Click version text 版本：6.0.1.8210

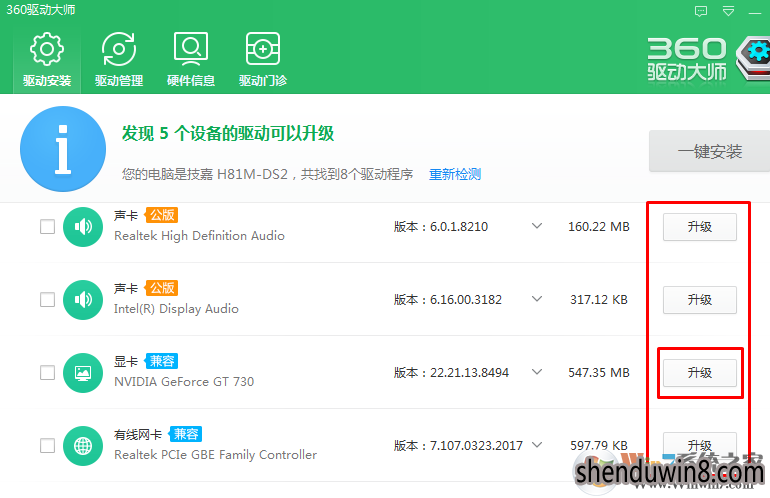[x=441, y=227]
